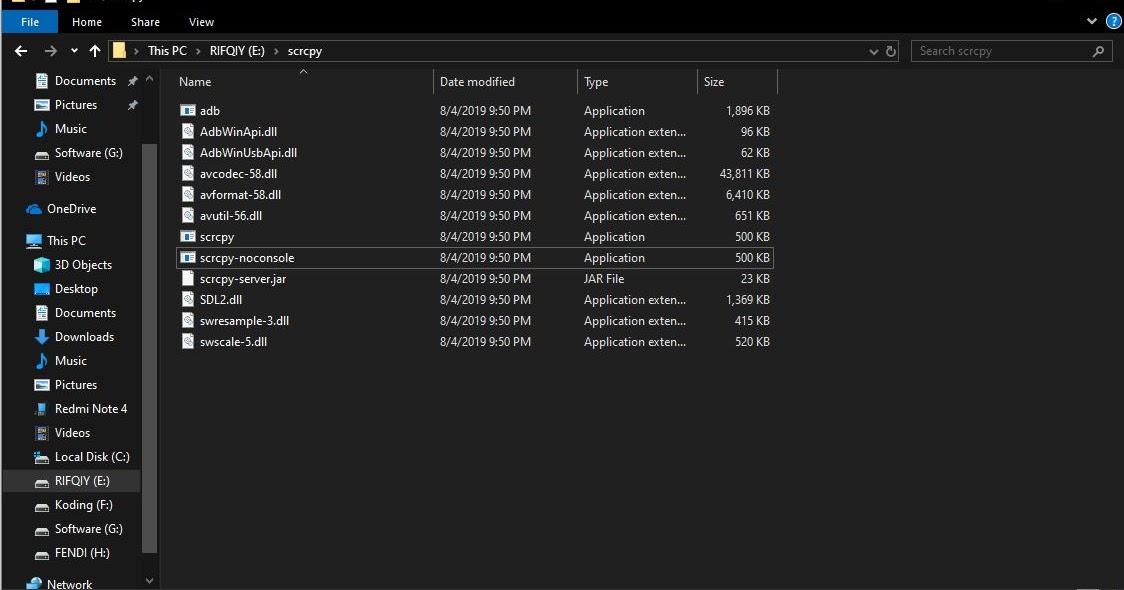Screen dimensions: 1124x590
Task: Select the SDL2.dll file
Action: pos(219,299)
